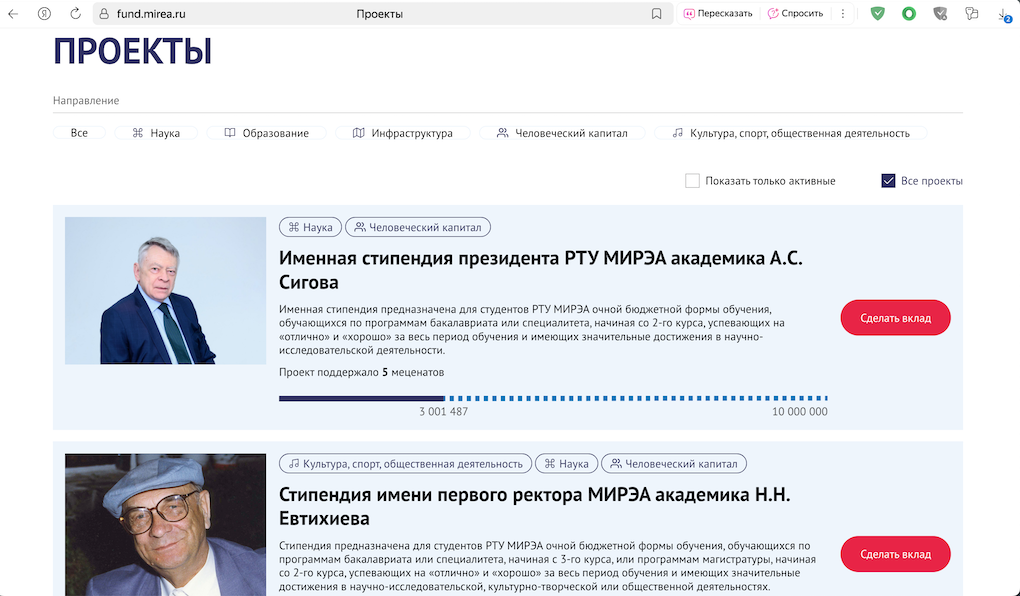Image resolution: width=1020 pixels, height=596 pixels.
Task: Bookmark this page with the bookmark icon
Action: (656, 14)
